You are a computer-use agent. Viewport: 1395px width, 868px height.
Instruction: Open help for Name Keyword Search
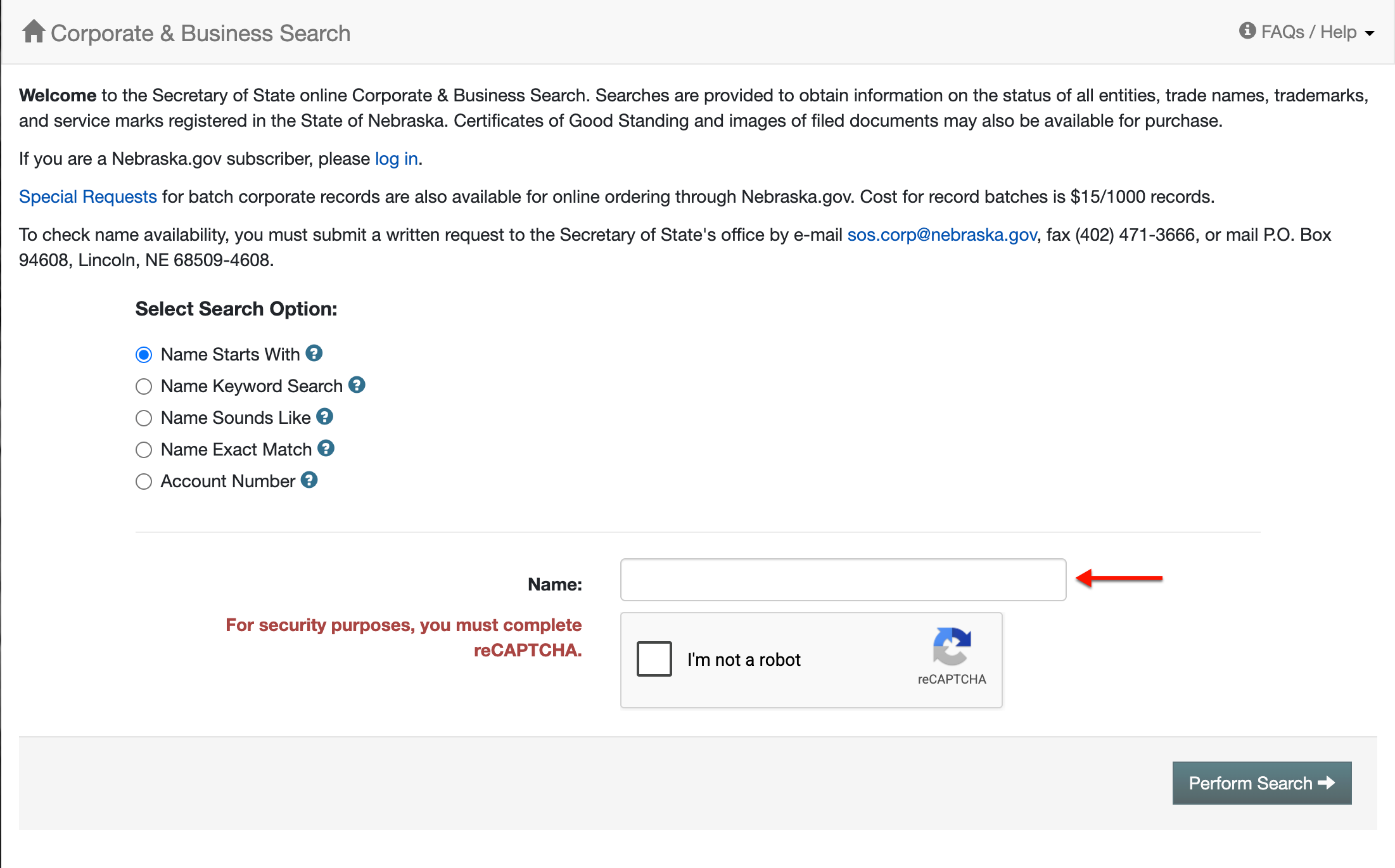pos(357,385)
